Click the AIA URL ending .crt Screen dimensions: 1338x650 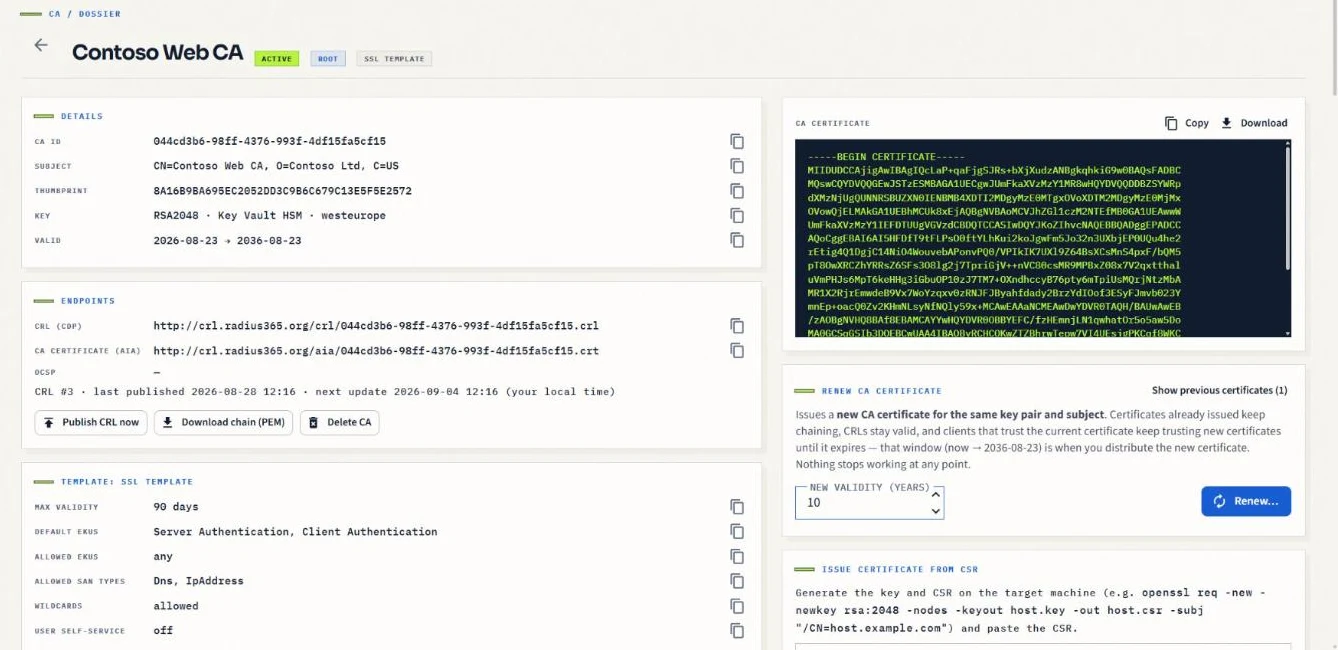(376, 351)
